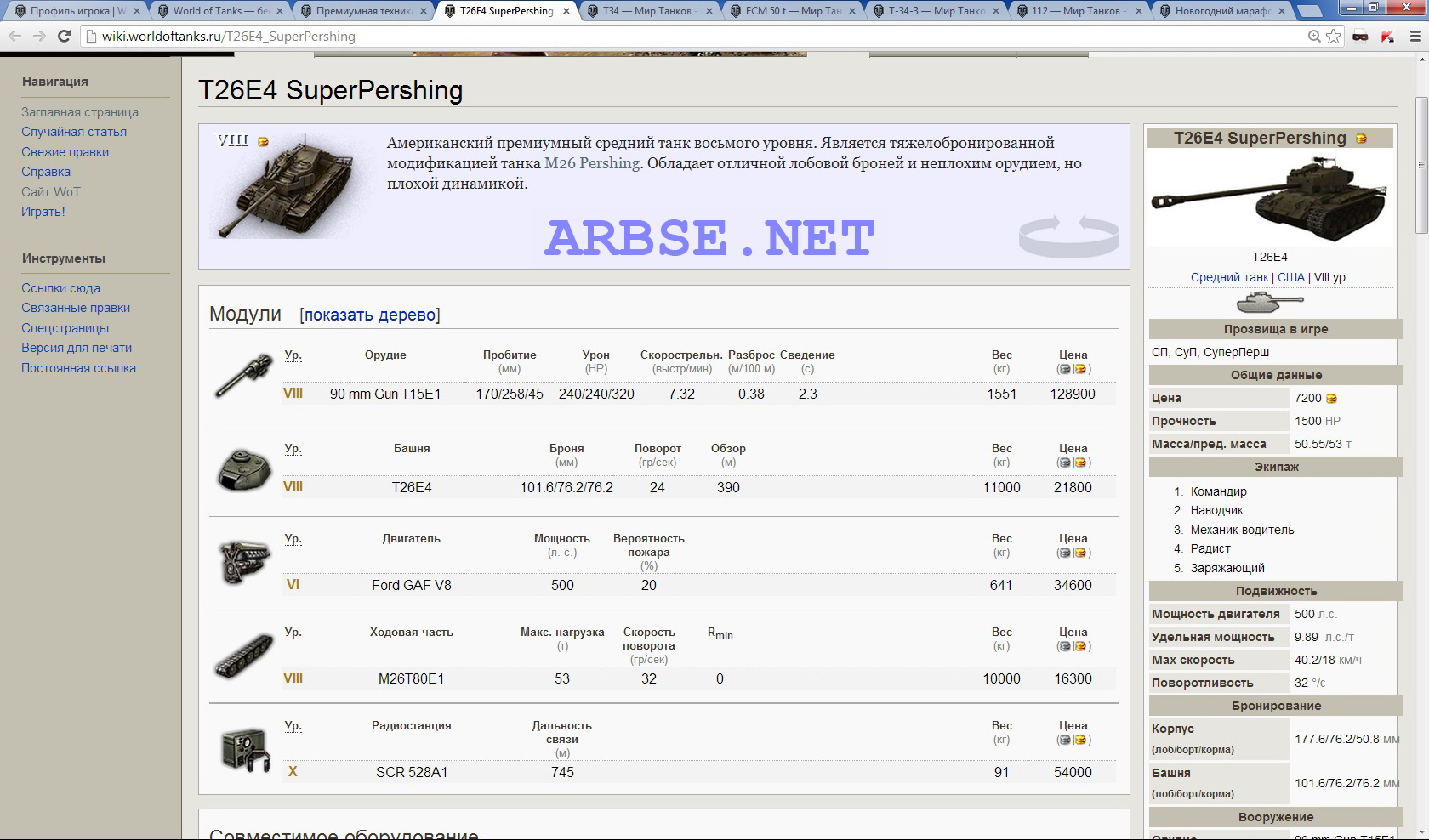Click the medium tank class silhouette icon

1270,301
